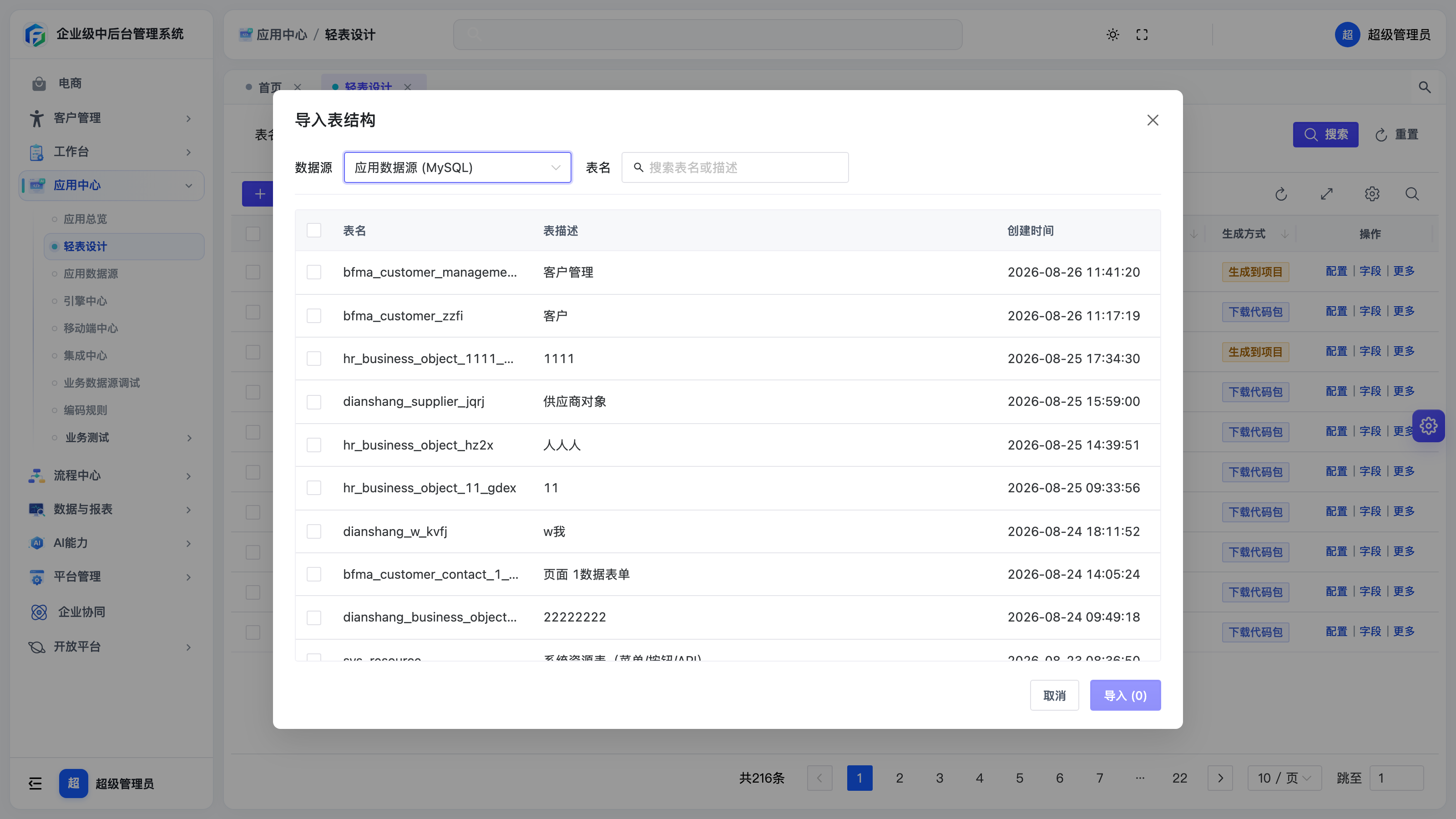Select 应用数据源 in sidebar
The height and width of the screenshot is (819, 1456).
pos(123,273)
